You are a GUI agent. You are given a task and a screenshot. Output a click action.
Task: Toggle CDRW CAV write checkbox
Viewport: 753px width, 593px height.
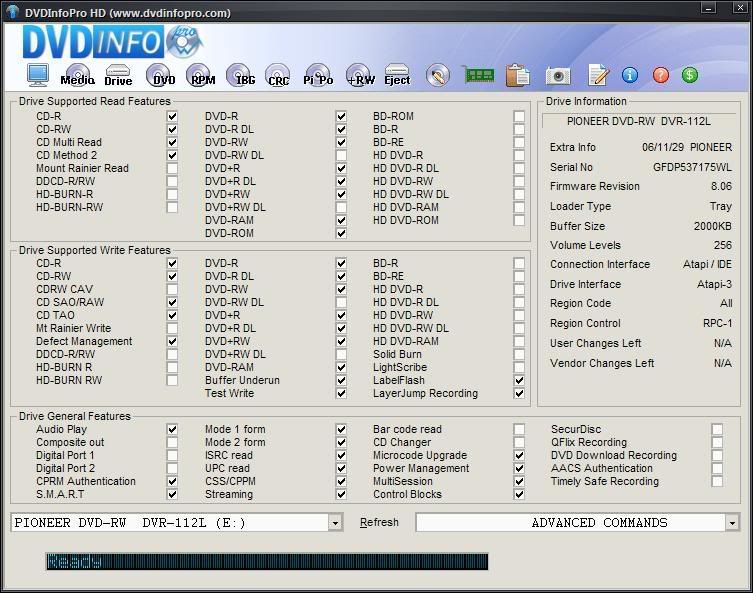click(172, 289)
